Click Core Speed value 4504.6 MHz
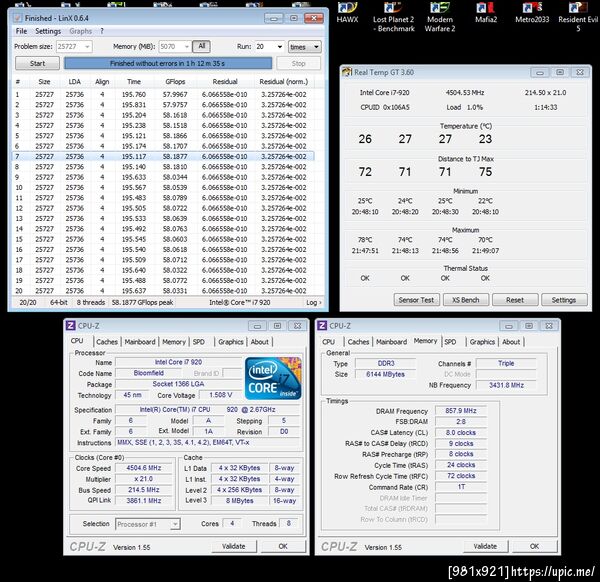 pyautogui.click(x=144, y=468)
